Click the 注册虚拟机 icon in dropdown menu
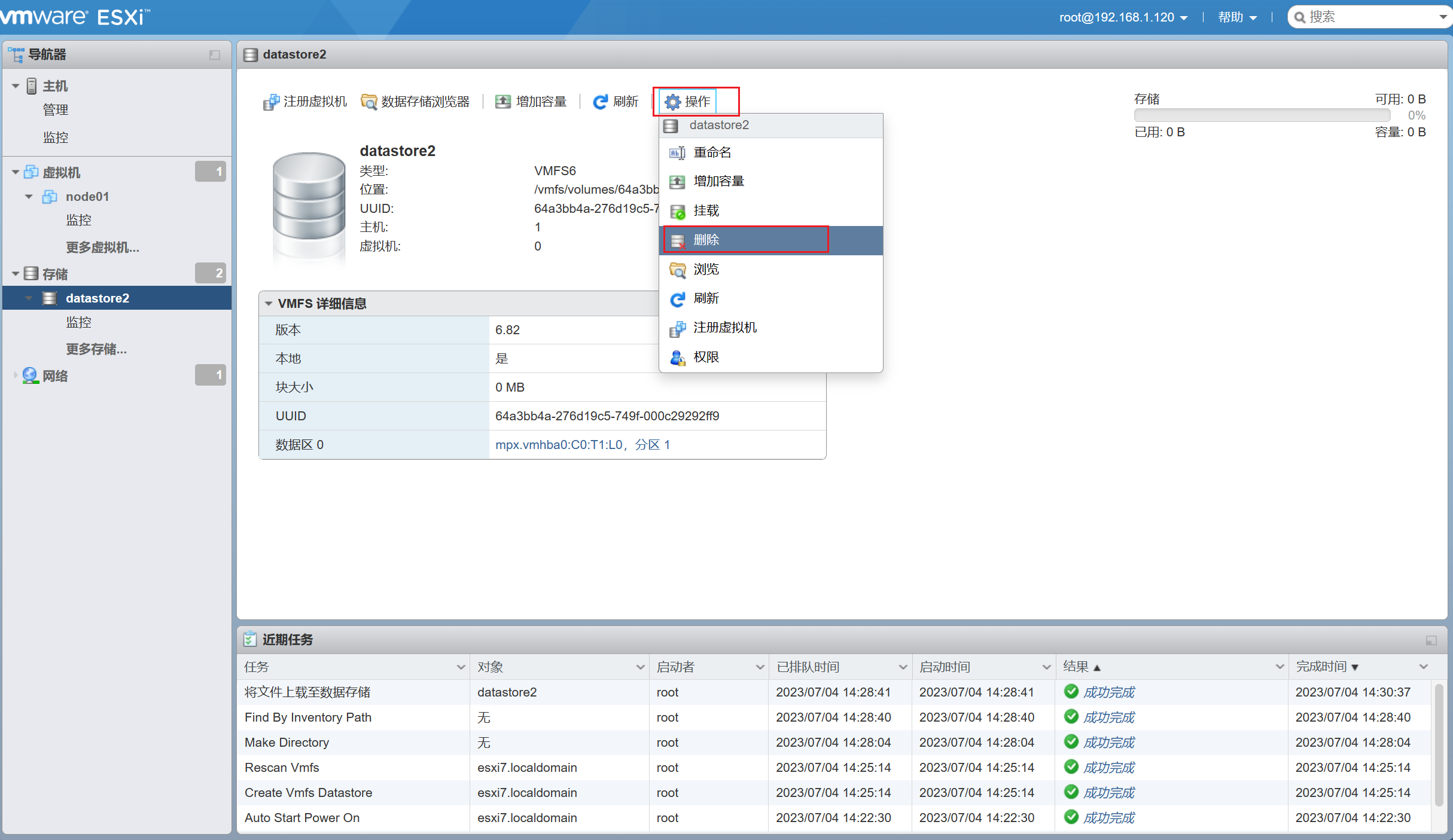1453x840 pixels. coord(677,328)
